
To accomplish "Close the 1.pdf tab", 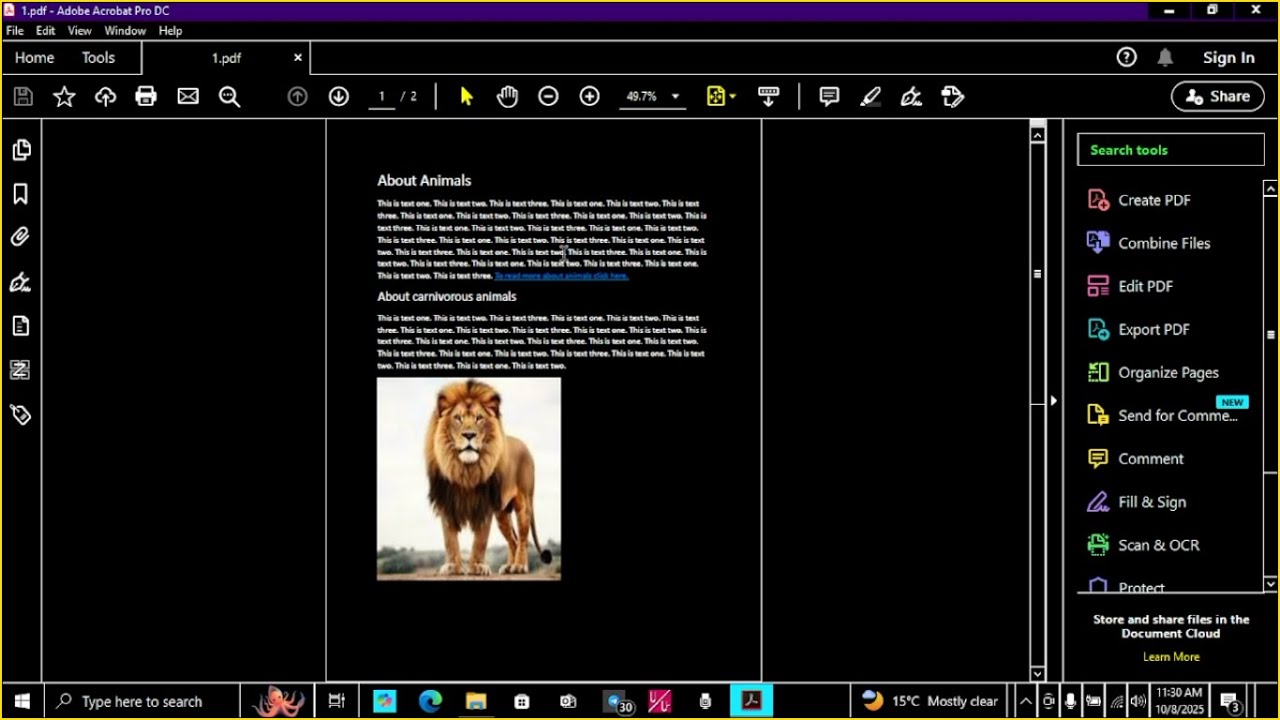I will point(297,58).
